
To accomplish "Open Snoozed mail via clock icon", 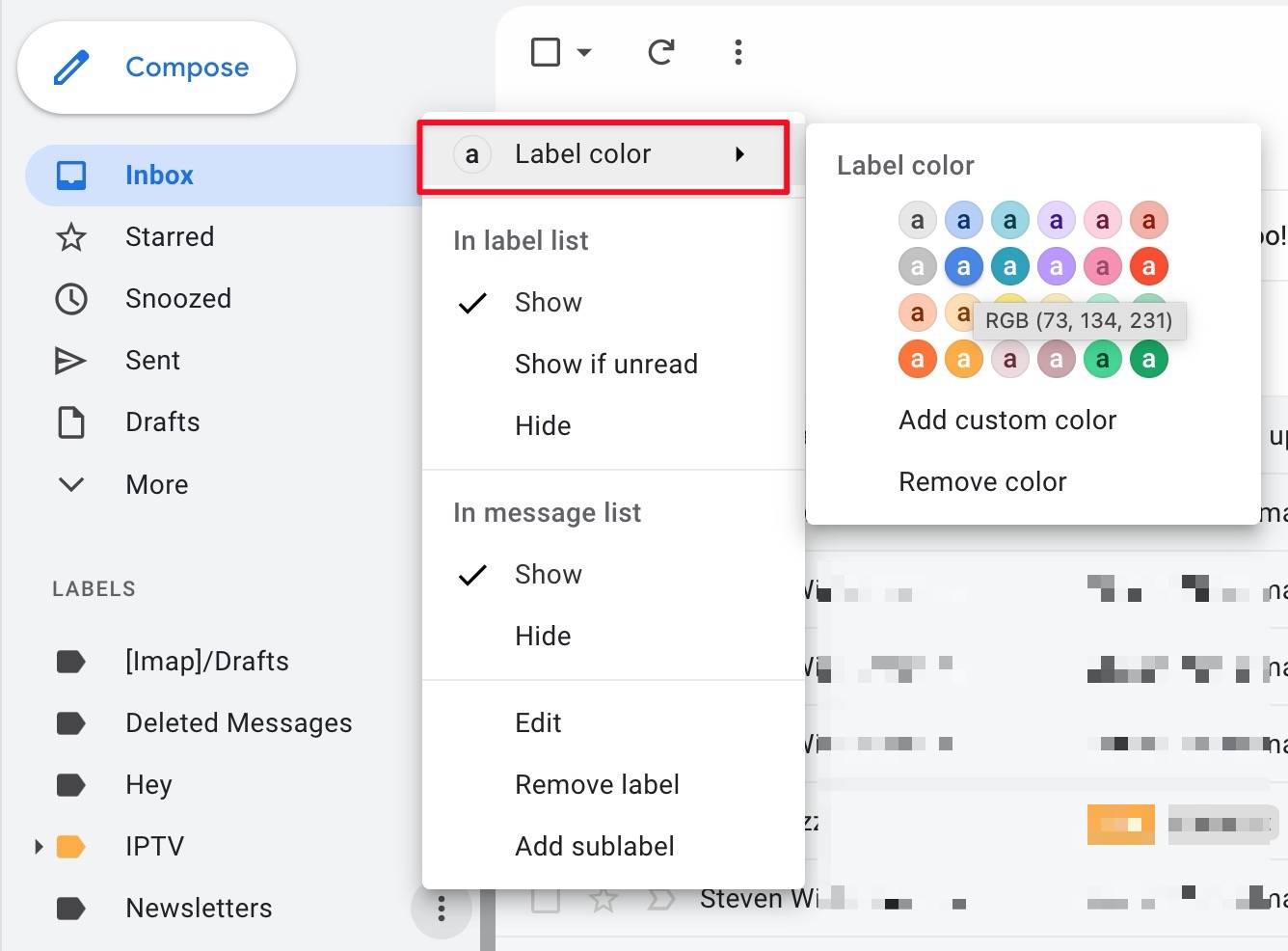I will (x=71, y=299).
